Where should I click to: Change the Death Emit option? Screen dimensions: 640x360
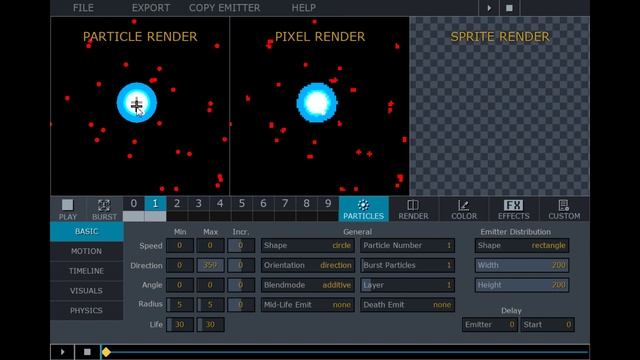[407, 305]
